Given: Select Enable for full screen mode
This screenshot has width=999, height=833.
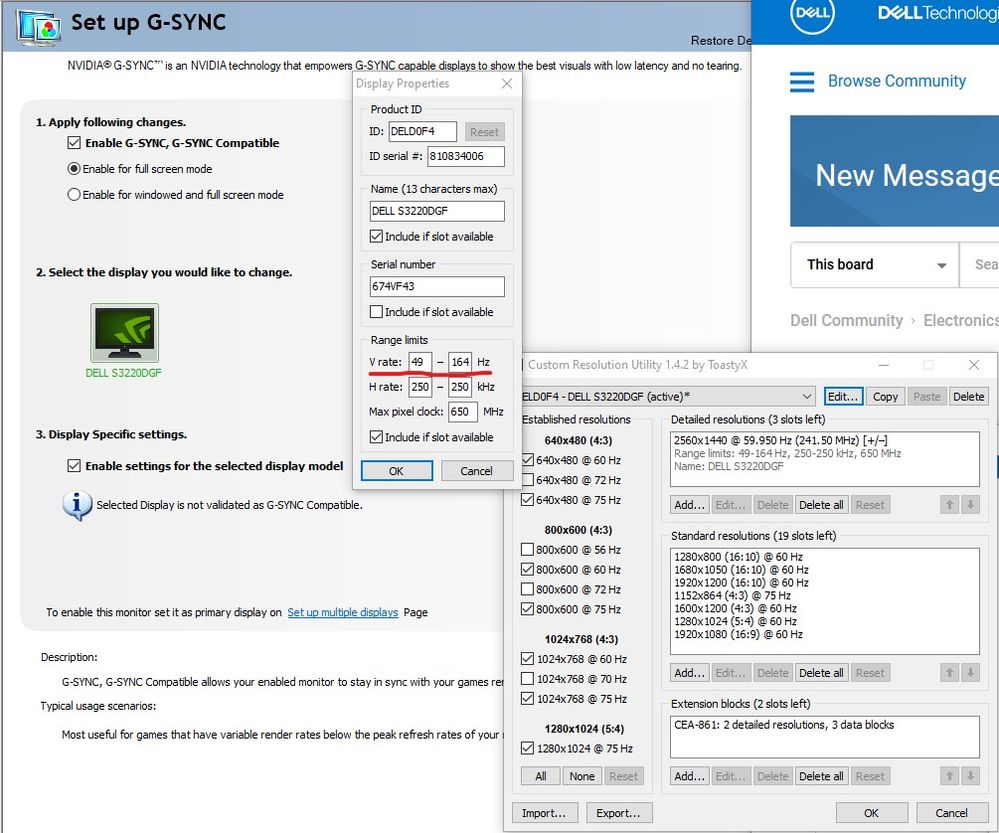Looking at the screenshot, I should pyautogui.click(x=74, y=169).
